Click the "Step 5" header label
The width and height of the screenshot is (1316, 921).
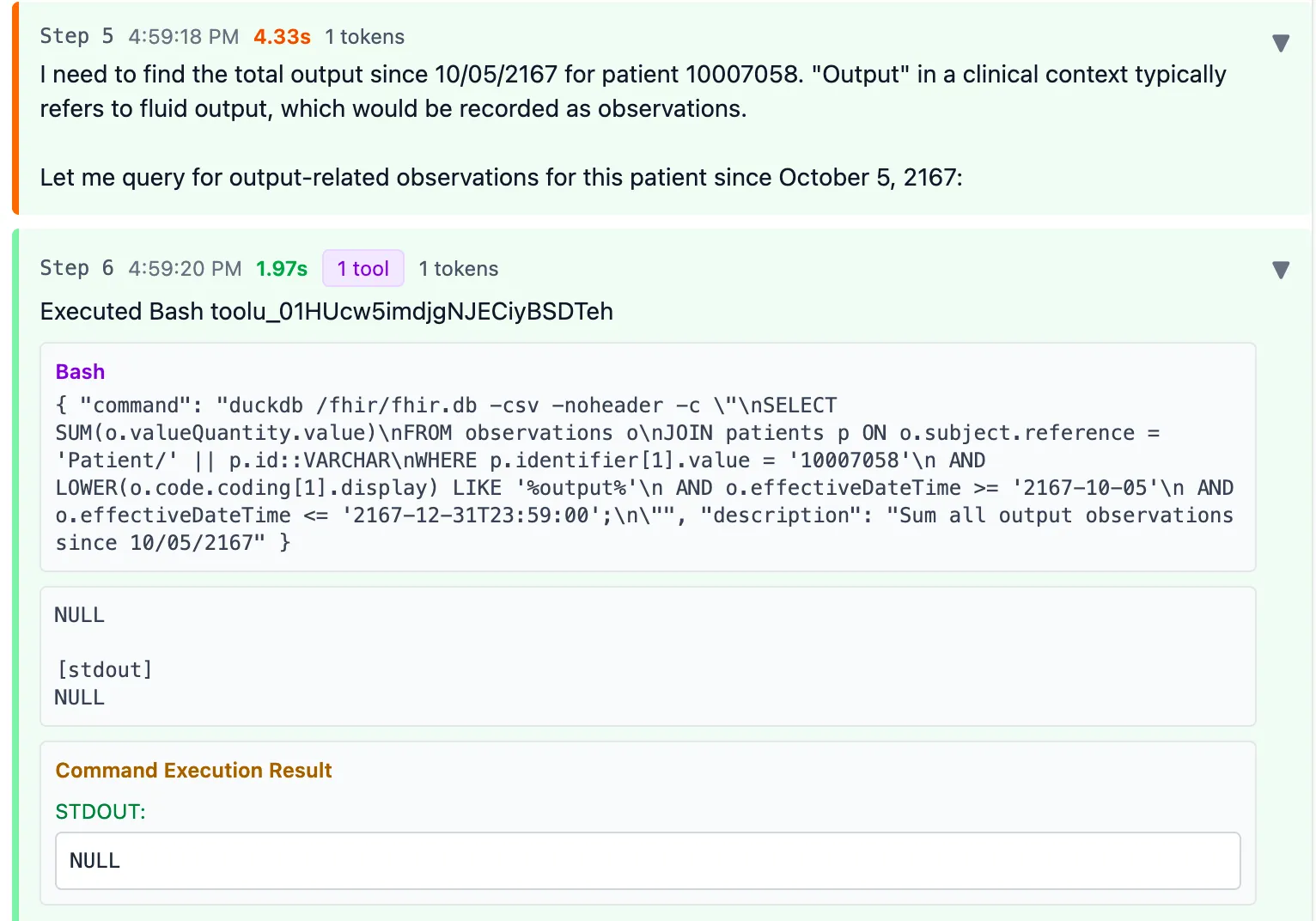click(x=76, y=36)
